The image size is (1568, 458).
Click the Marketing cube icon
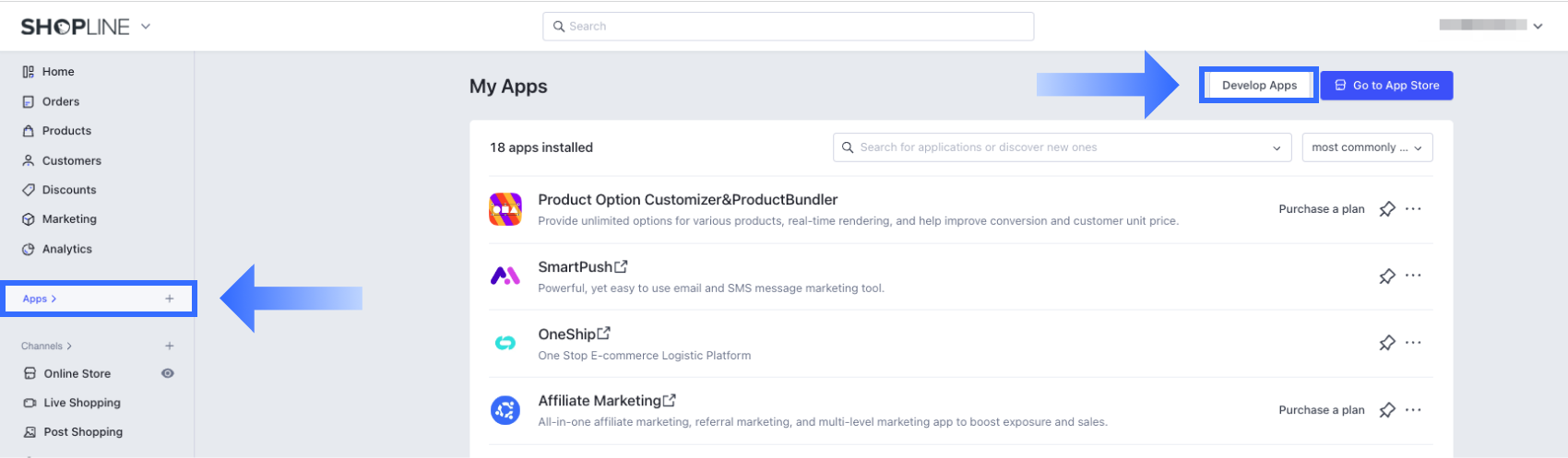tap(29, 219)
